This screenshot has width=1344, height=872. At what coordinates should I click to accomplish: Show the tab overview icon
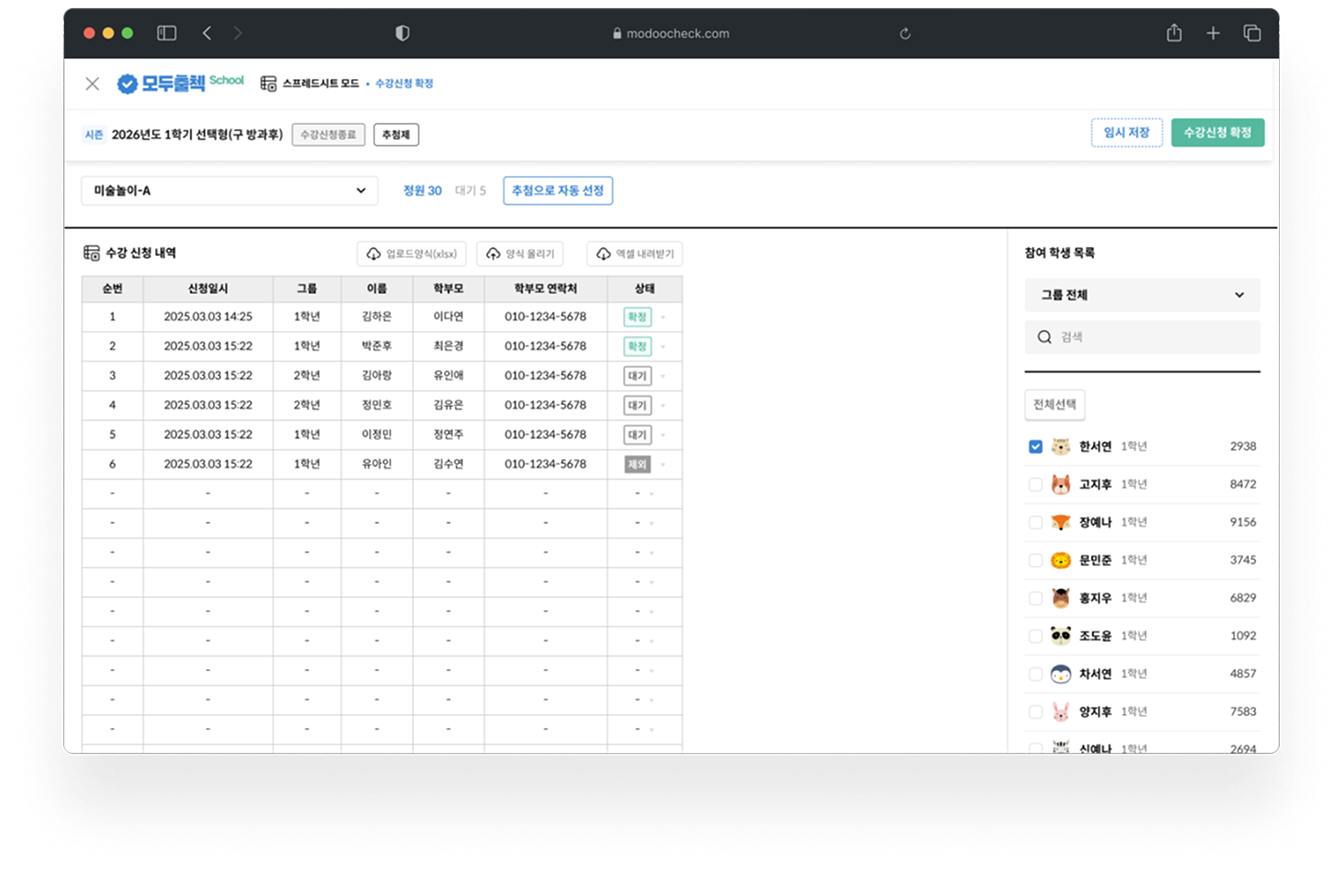(x=1251, y=33)
